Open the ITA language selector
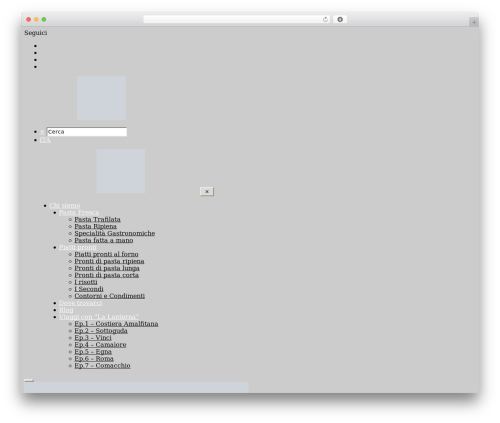The image size is (500, 423). 45,140
